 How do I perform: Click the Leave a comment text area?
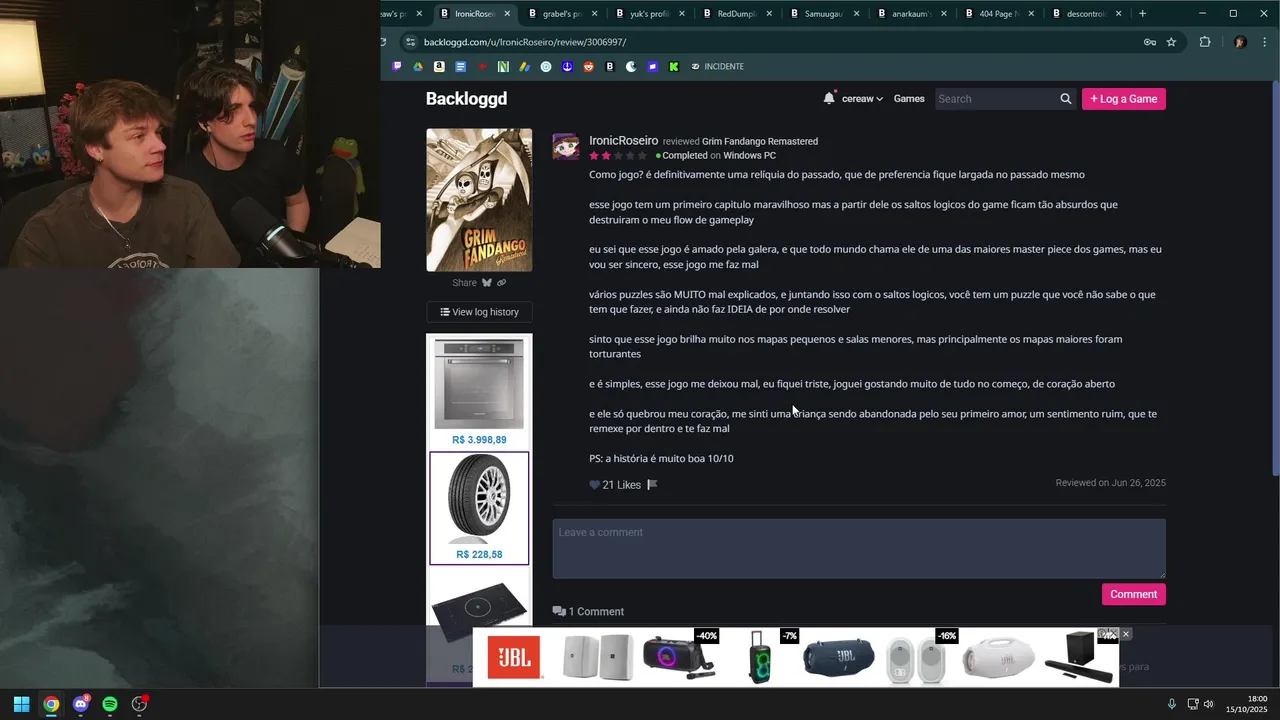tap(859, 548)
